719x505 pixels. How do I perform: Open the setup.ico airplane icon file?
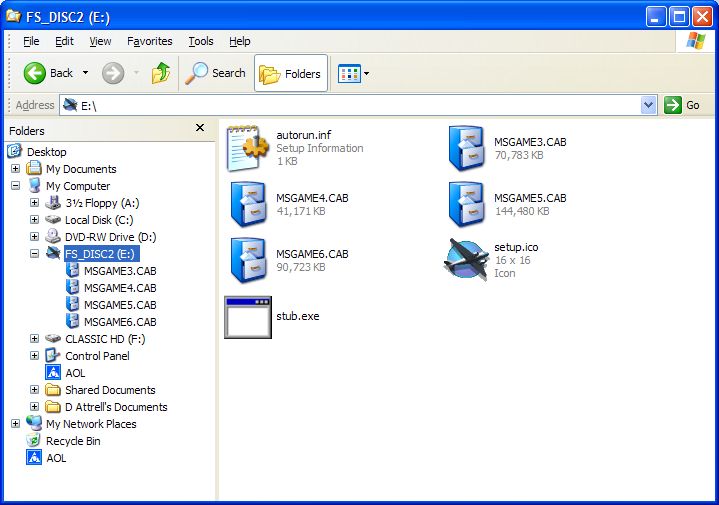click(465, 259)
